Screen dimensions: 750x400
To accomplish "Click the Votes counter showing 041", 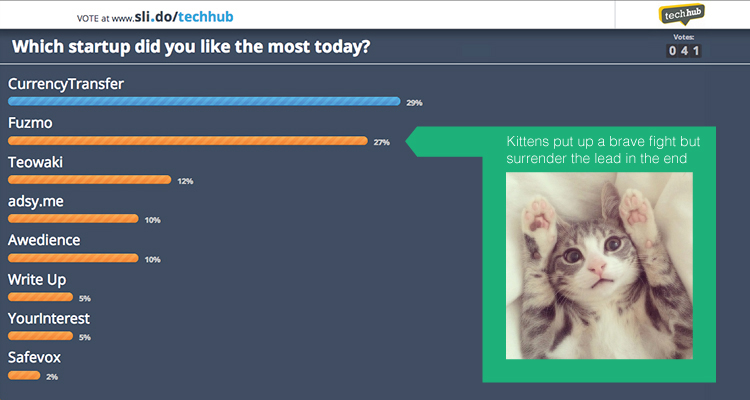I will 684,50.
